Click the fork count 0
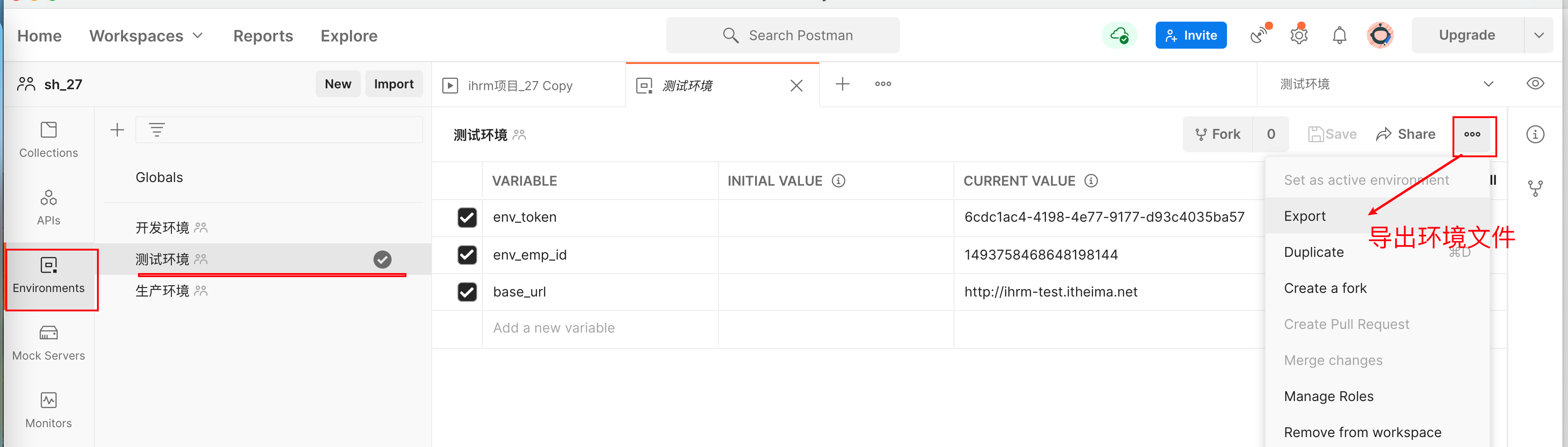This screenshot has height=447, width=1568. 1271,134
